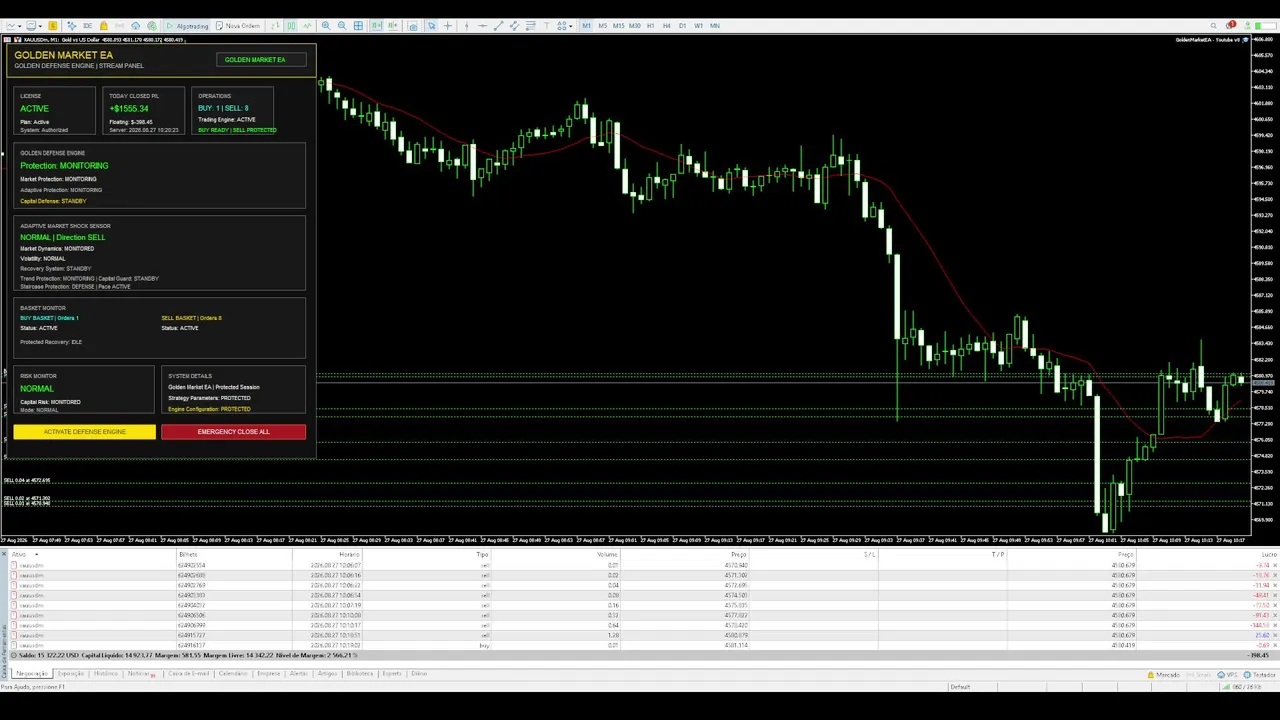Switch to MN timeframe
The width and height of the screenshot is (1280, 720).
tap(714, 25)
